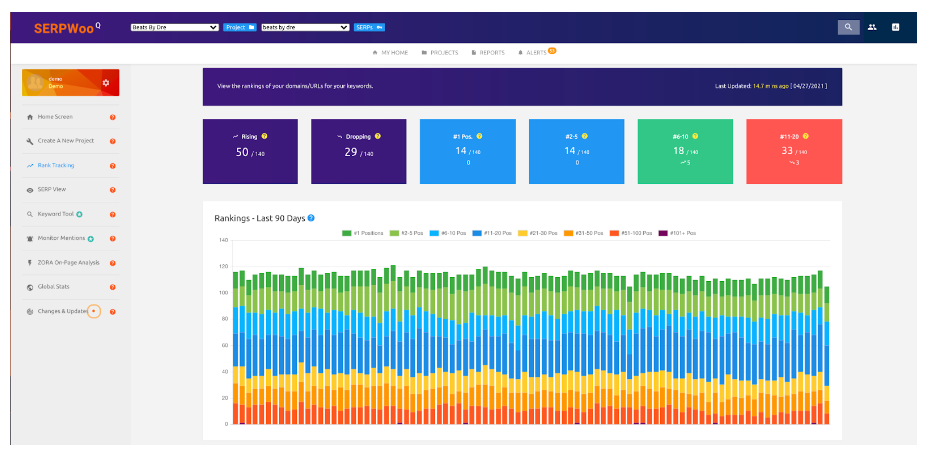Click the orange circle beside Changes & Updates
Image resolution: width=946 pixels, height=457 pixels.
click(93, 311)
